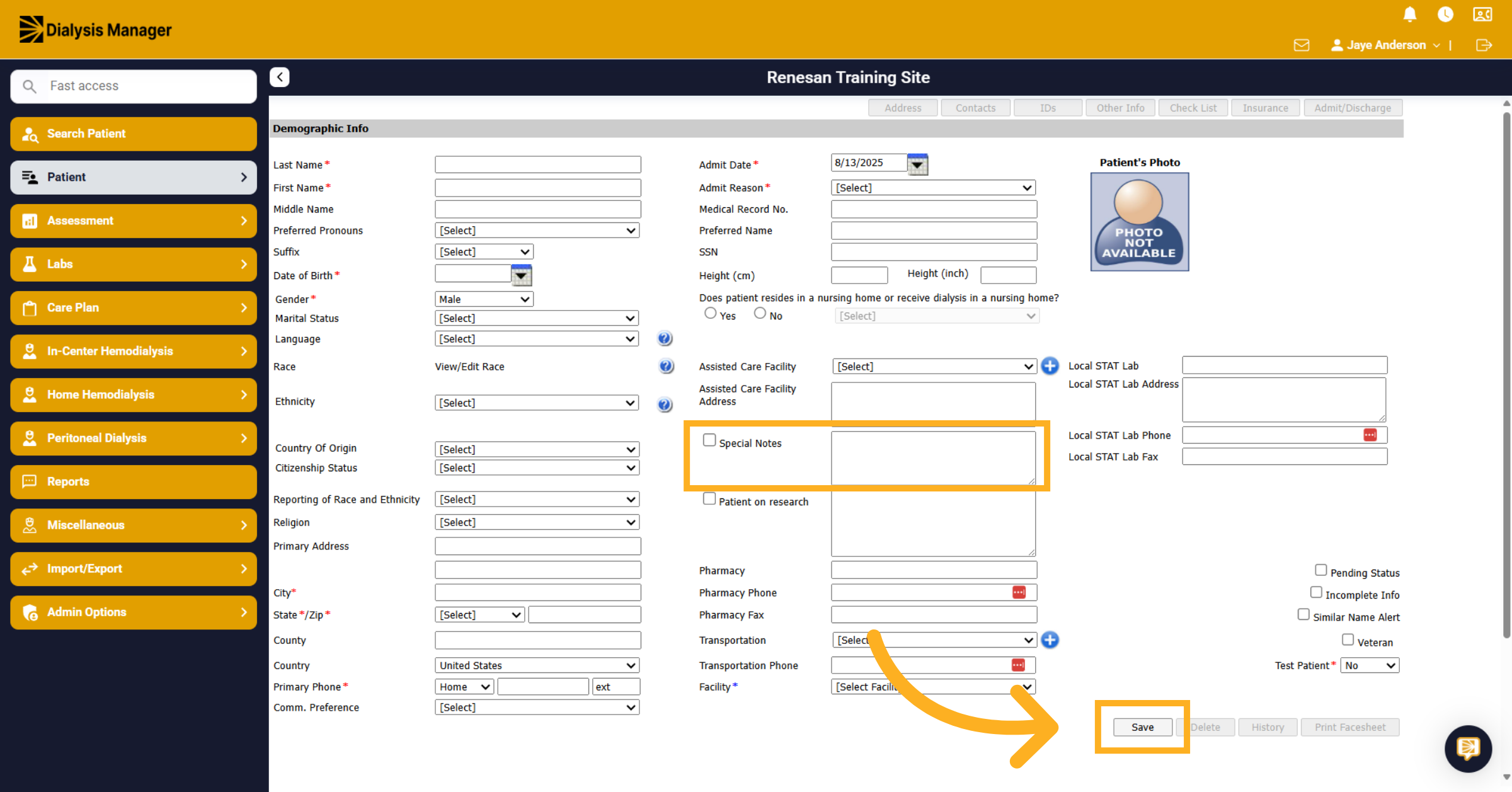Image resolution: width=1512 pixels, height=792 pixels.
Task: Open the mail envelope icon
Action: (x=1302, y=45)
